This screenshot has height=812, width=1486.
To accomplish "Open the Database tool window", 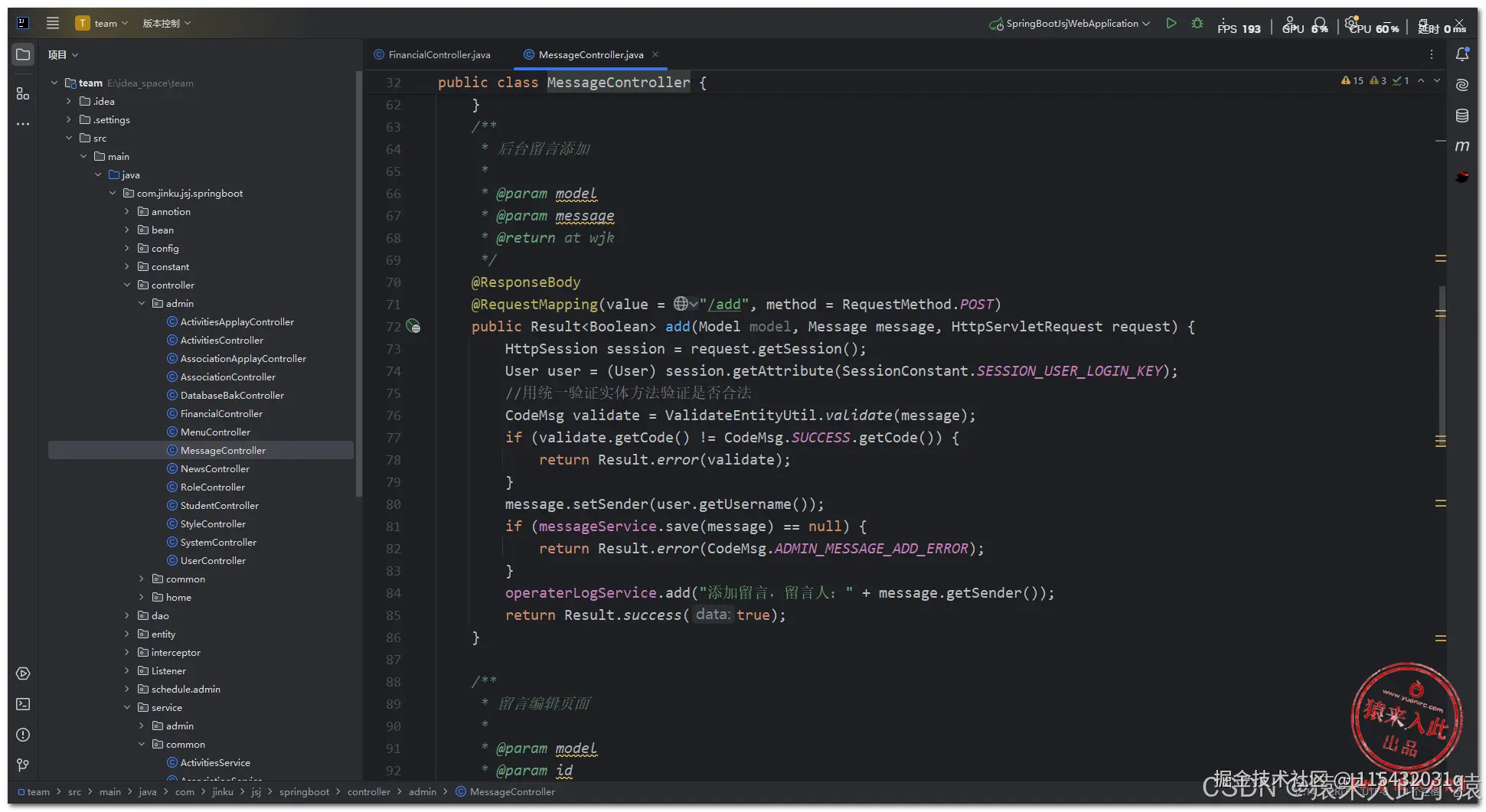I will click(x=1462, y=116).
